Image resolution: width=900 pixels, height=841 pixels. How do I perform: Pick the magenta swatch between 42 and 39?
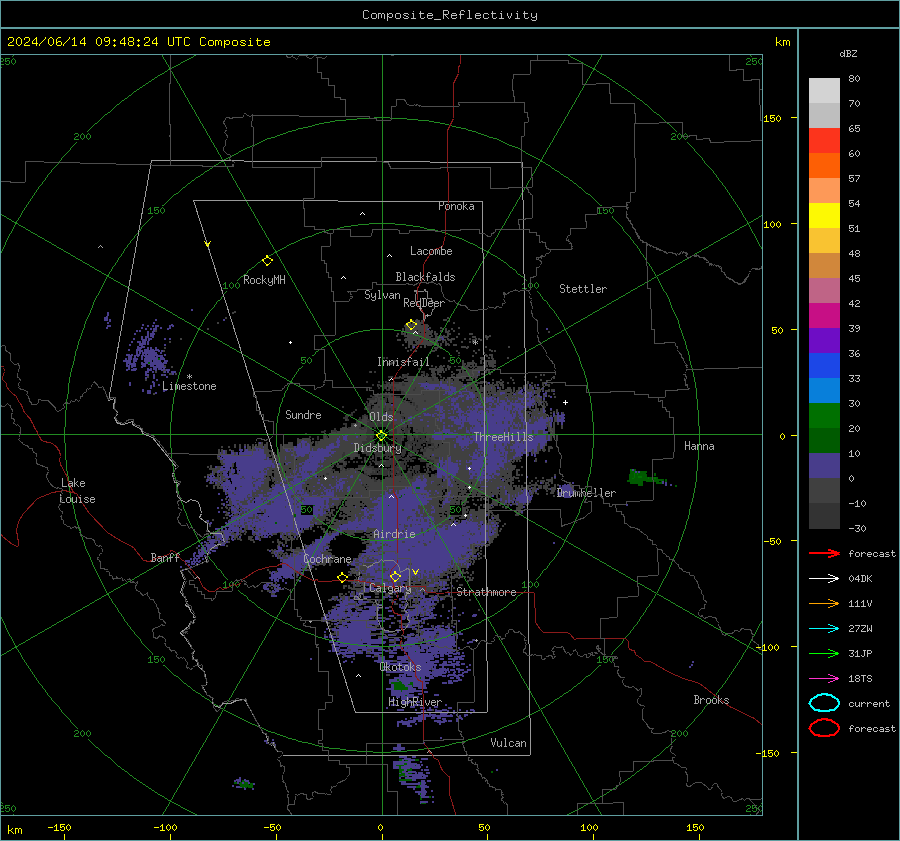pyautogui.click(x=824, y=316)
